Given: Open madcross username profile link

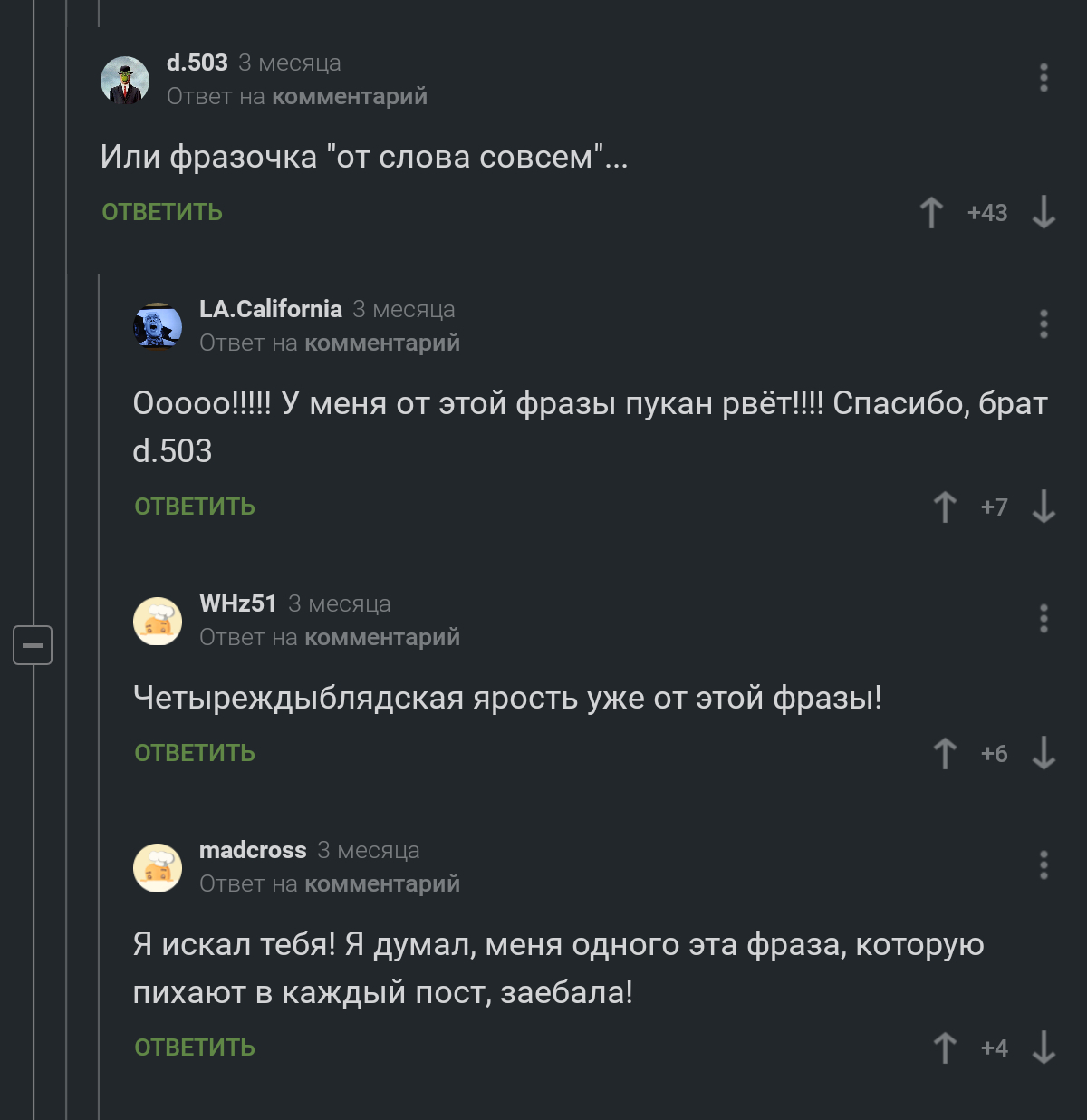Looking at the screenshot, I should (x=253, y=850).
